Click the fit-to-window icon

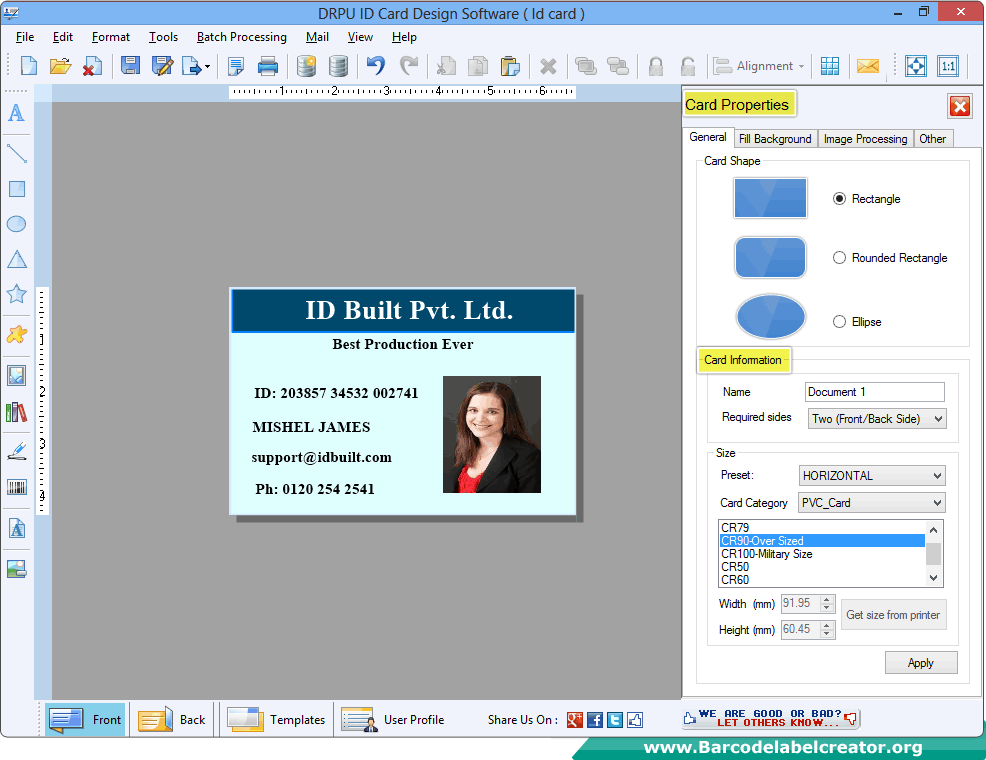pos(916,66)
